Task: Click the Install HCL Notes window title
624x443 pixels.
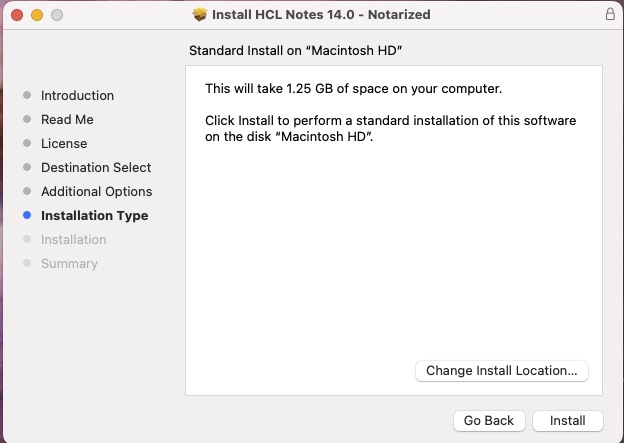Action: (x=322, y=15)
